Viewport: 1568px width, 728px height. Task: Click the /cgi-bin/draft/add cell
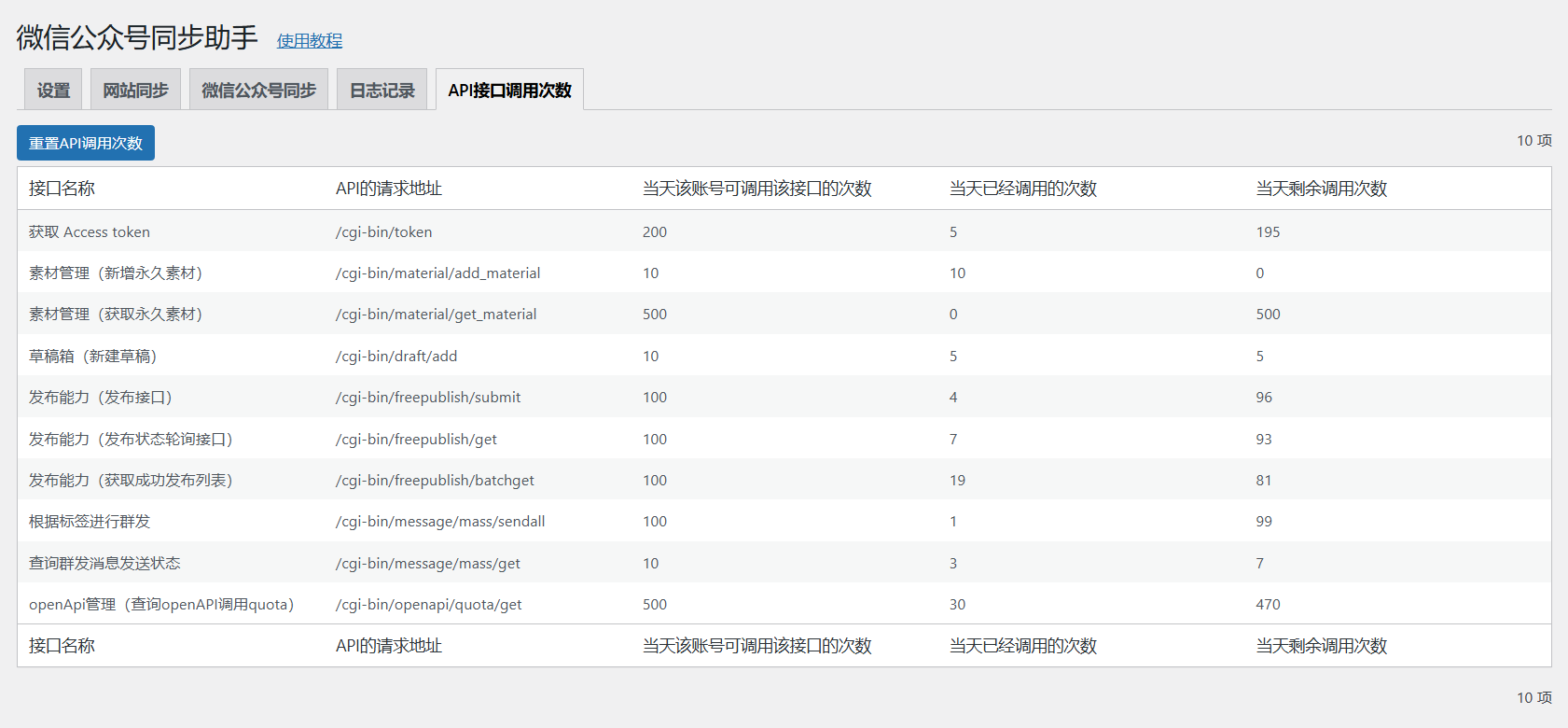(x=396, y=356)
